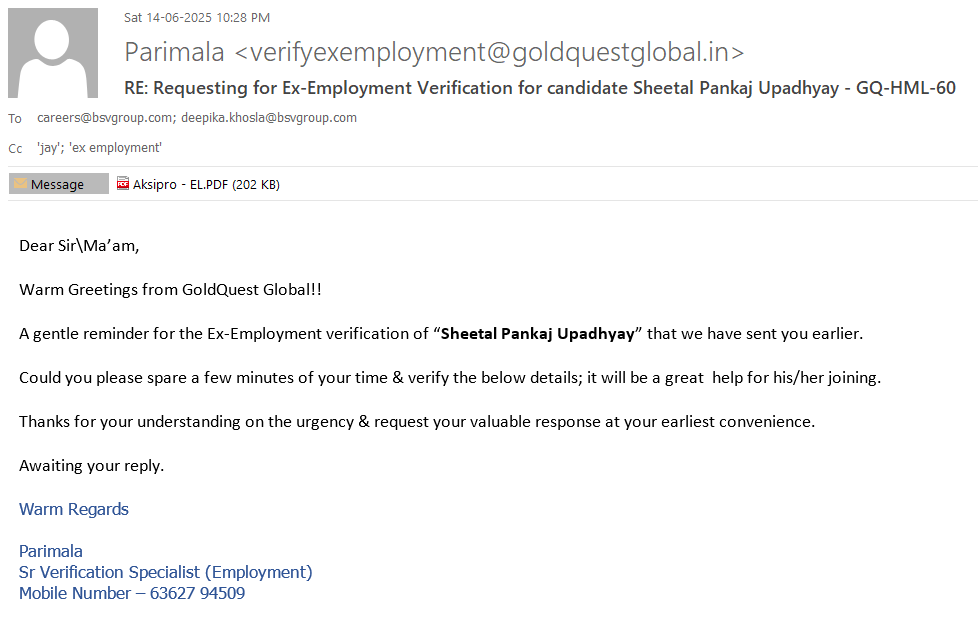This screenshot has height=618, width=978.
Task: Click the PDF icon of Aksipro attachment
Action: [123, 184]
